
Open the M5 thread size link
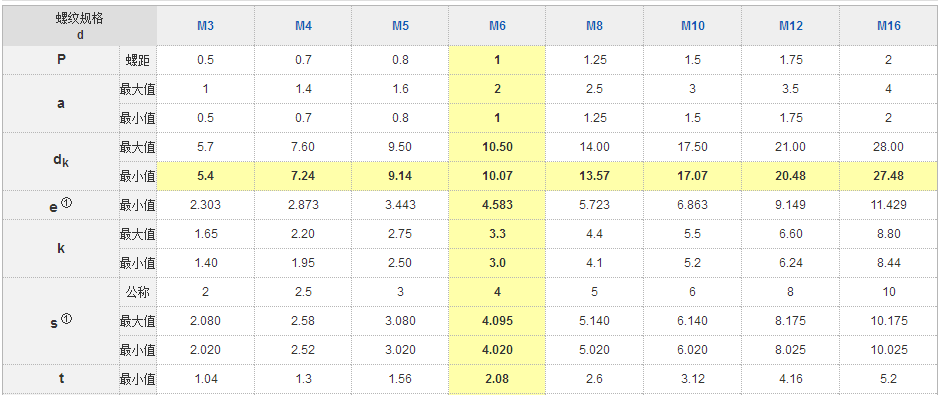(400, 26)
